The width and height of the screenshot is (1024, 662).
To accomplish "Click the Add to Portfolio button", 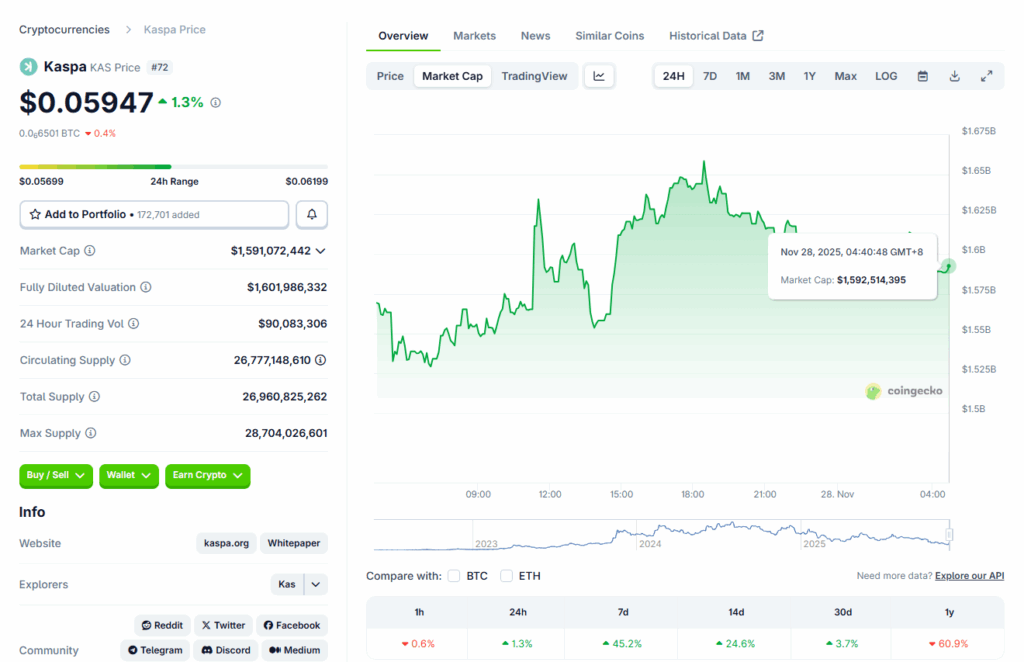I will click(x=154, y=214).
